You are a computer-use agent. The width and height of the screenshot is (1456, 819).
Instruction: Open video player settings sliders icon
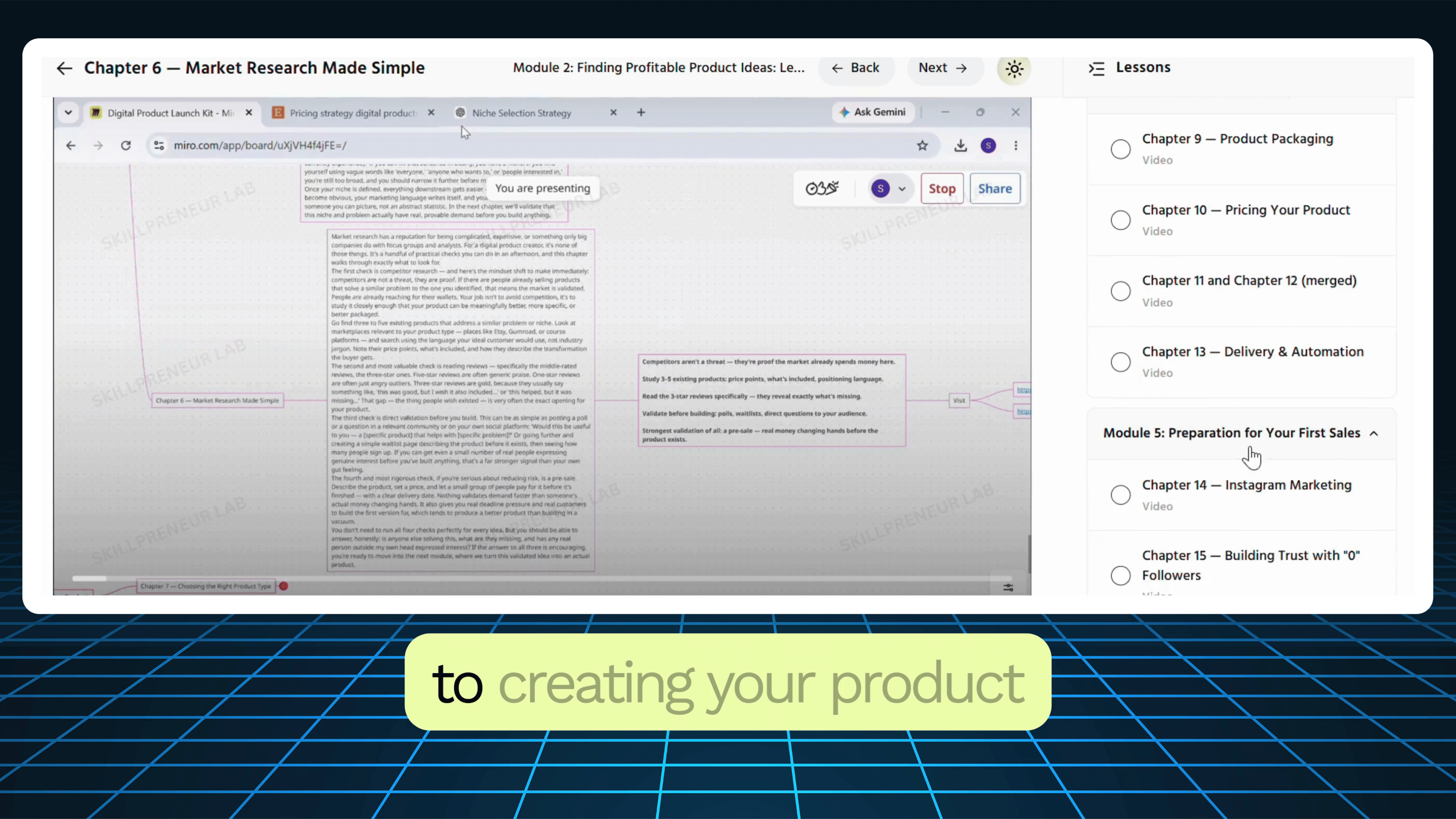click(x=1008, y=588)
